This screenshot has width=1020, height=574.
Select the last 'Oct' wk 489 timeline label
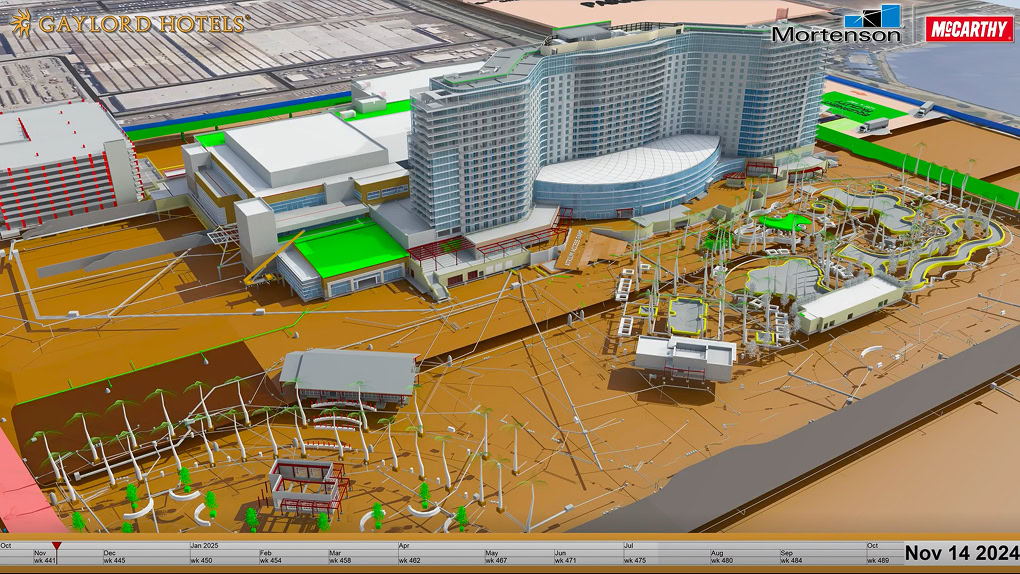coord(878,553)
